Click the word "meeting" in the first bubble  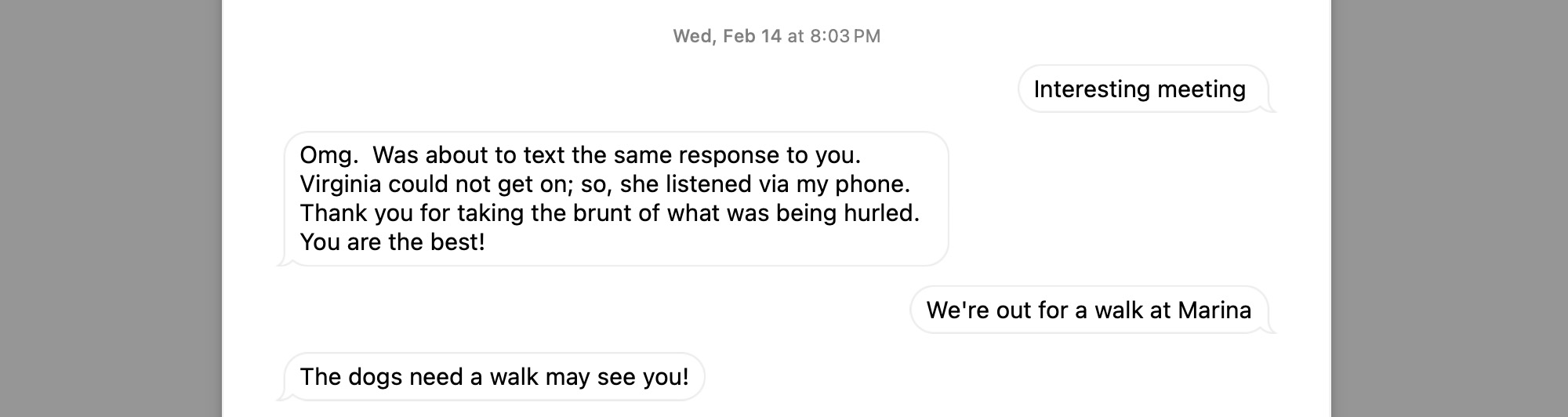click(1201, 89)
